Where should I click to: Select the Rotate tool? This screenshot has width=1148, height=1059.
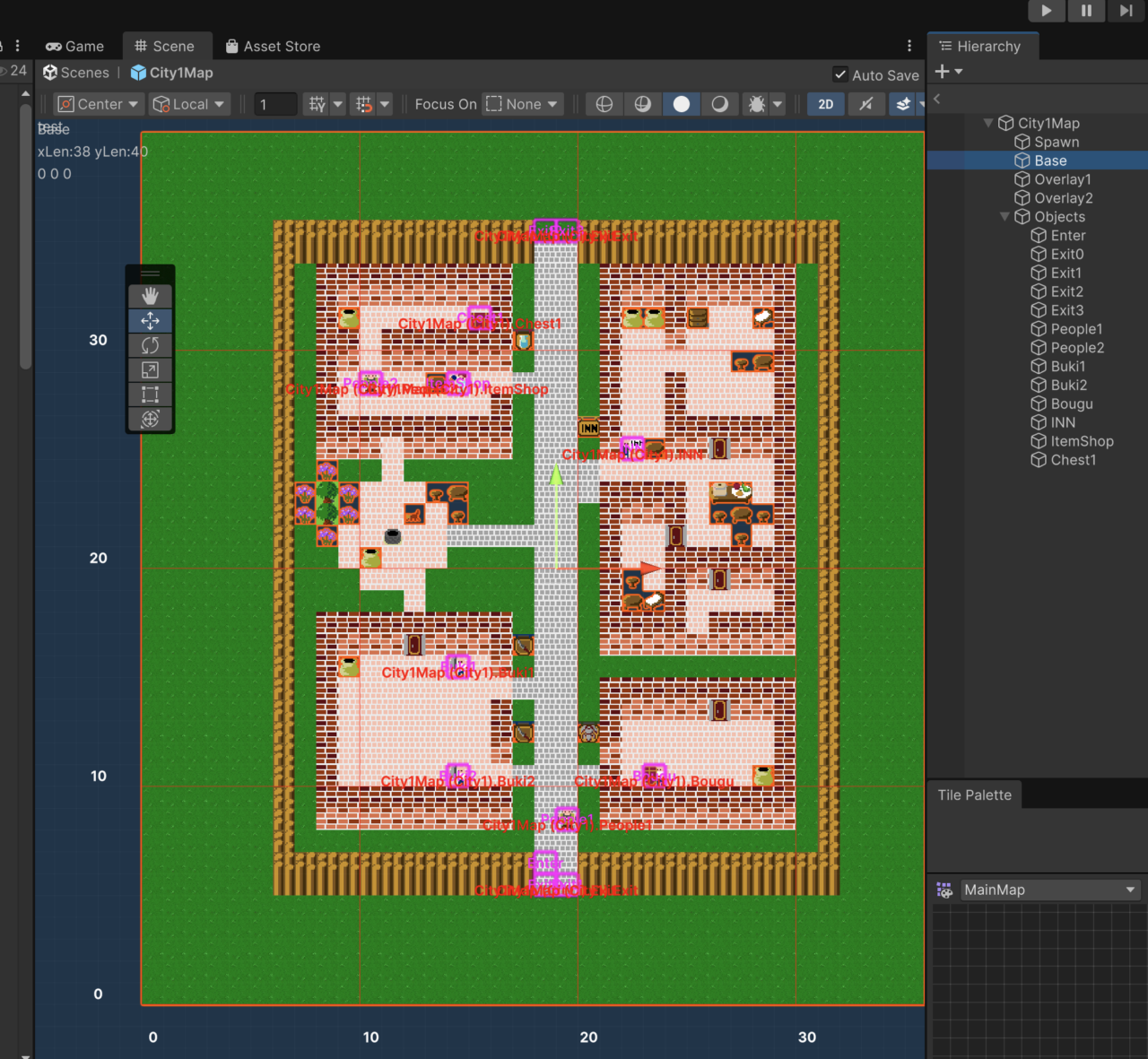[x=150, y=345]
